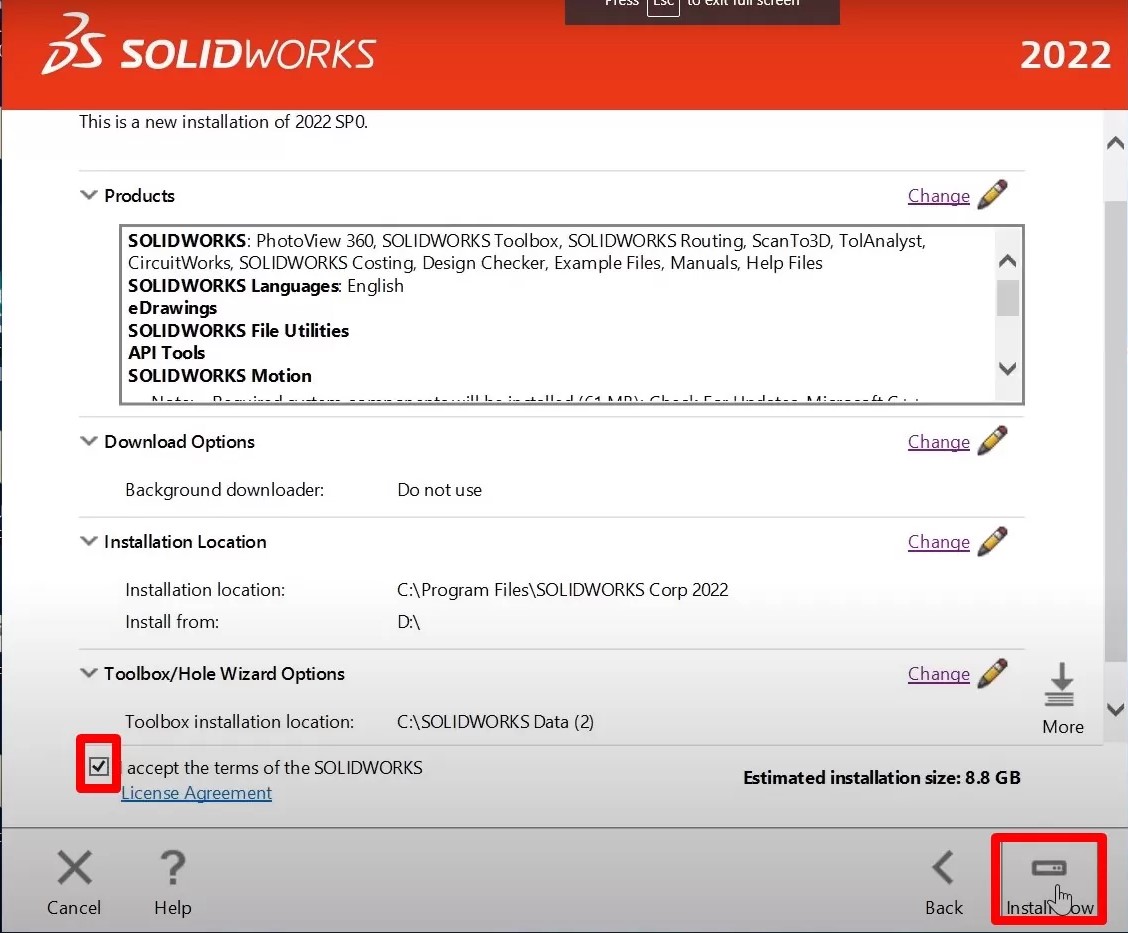Collapse the Installation Location section
Image resolution: width=1128 pixels, height=933 pixels.
88,541
